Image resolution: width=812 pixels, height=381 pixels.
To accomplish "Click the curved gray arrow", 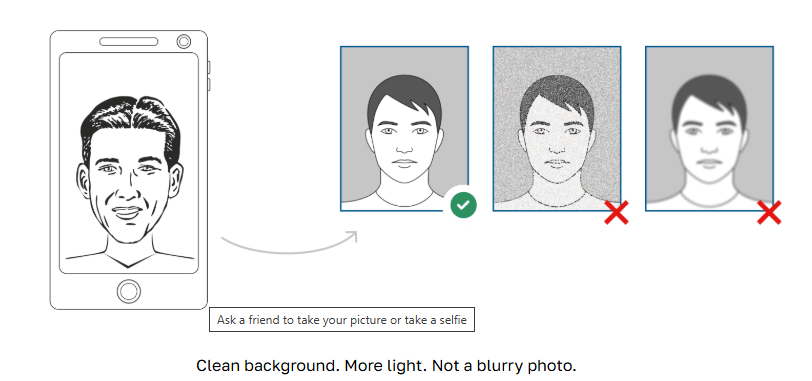I will tap(289, 243).
